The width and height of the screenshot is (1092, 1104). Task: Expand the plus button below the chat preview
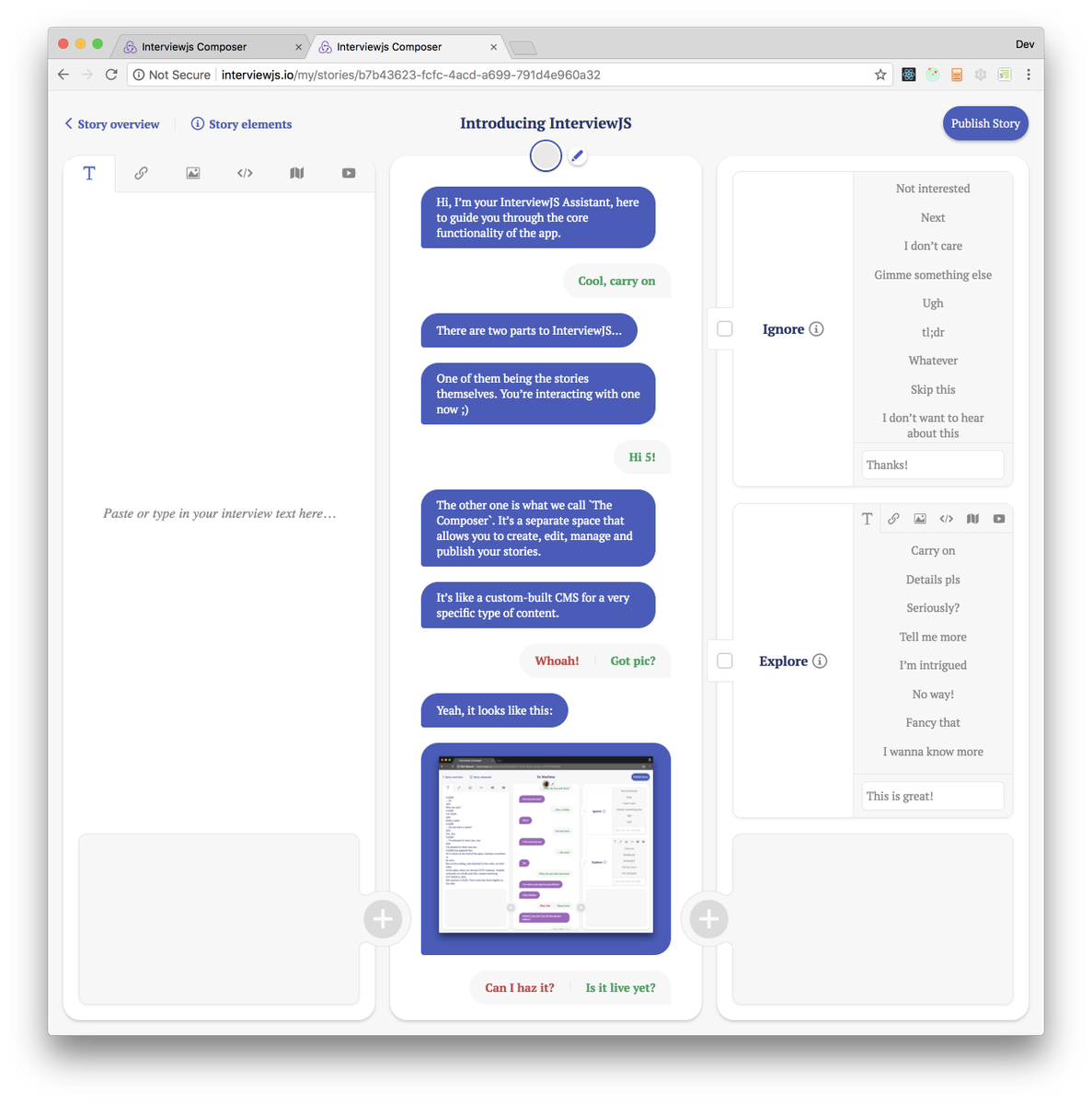point(707,918)
